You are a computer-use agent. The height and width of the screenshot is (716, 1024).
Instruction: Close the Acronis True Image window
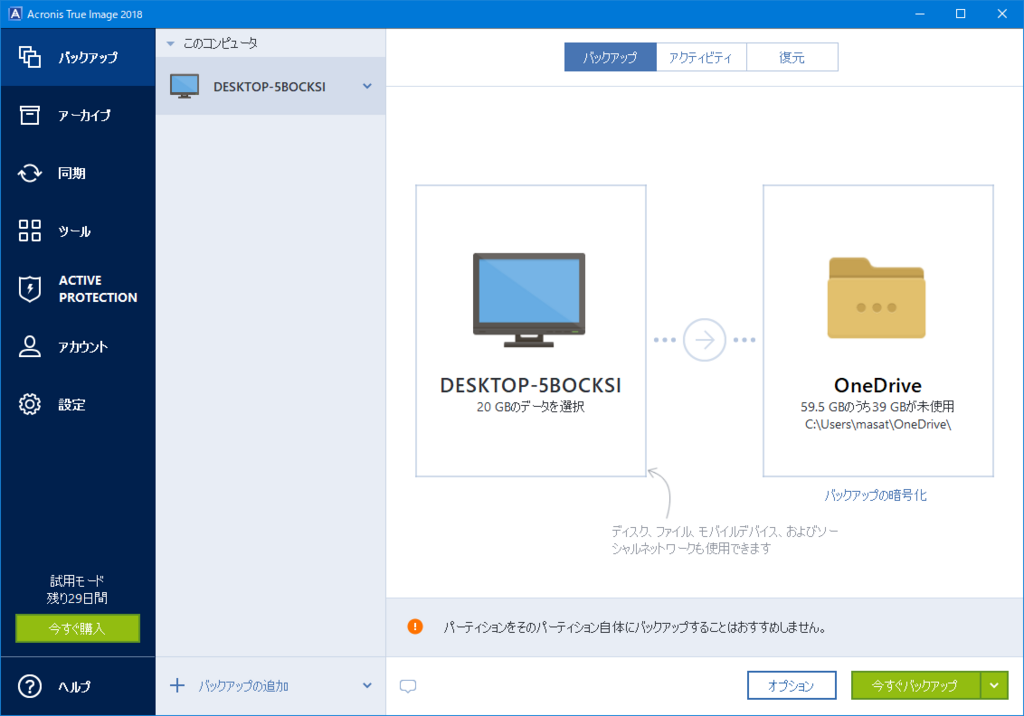(x=1002, y=14)
